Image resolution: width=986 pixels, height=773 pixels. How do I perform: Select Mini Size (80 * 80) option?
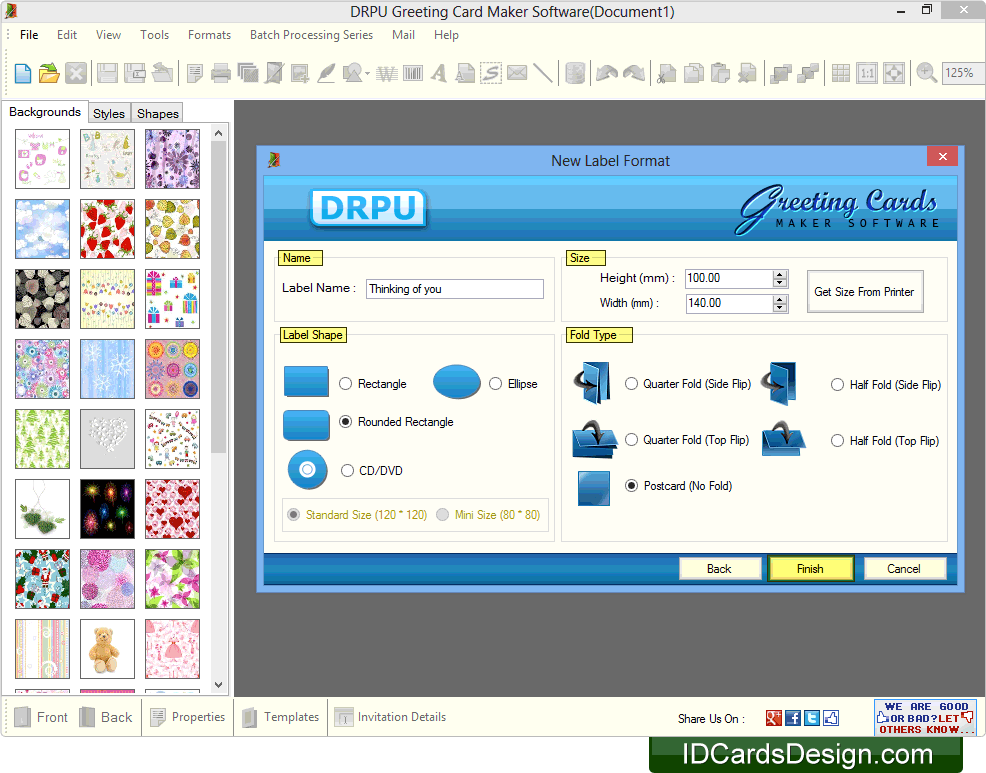(x=442, y=515)
